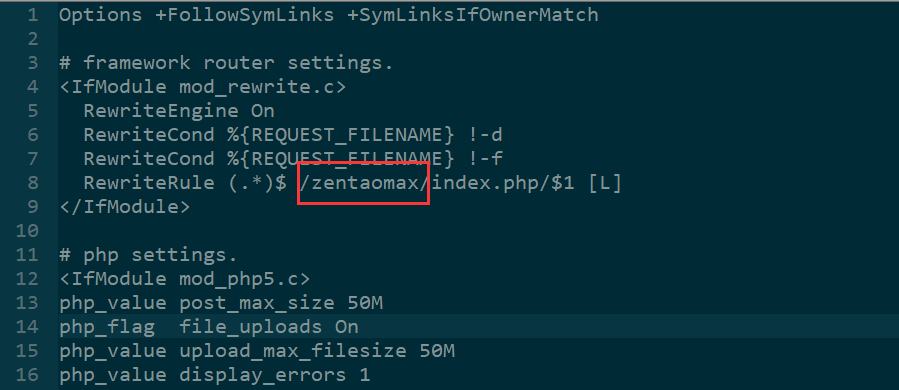The height and width of the screenshot is (390, 899).
Task: Click the php settings comment line
Action: pyautogui.click(x=148, y=255)
